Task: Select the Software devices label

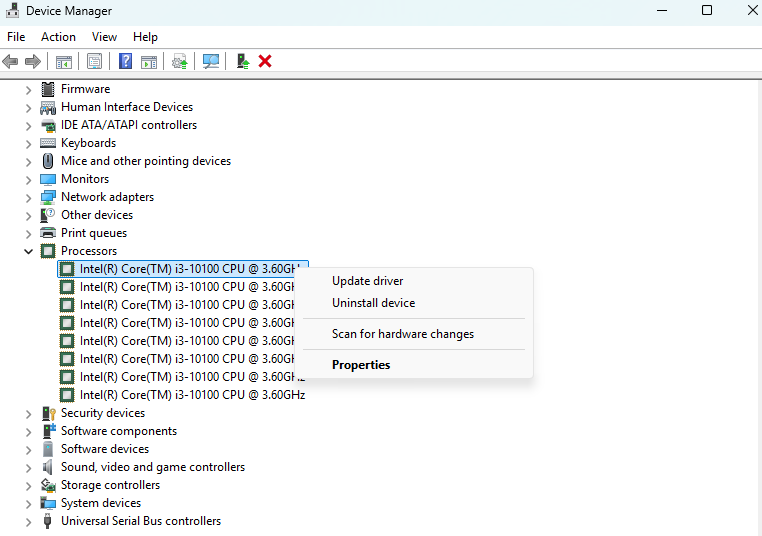Action: (x=105, y=449)
